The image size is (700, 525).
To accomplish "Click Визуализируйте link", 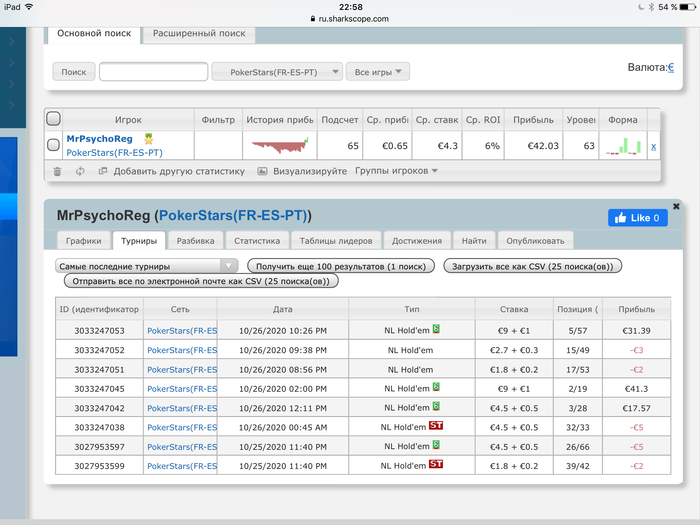I will (x=310, y=171).
